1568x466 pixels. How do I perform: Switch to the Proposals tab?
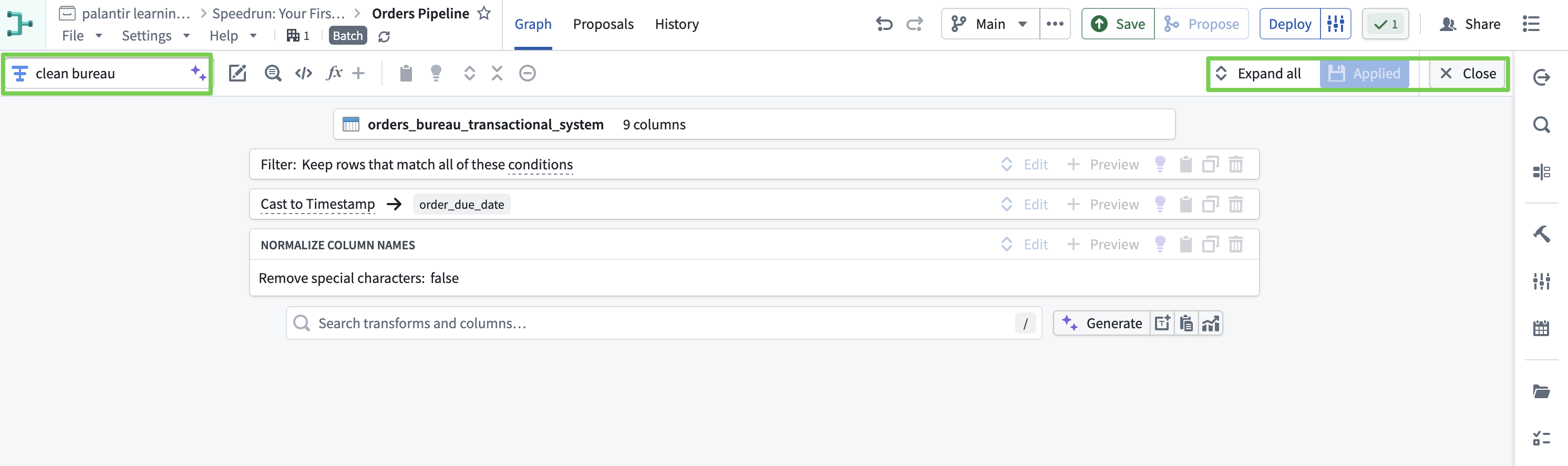[603, 24]
